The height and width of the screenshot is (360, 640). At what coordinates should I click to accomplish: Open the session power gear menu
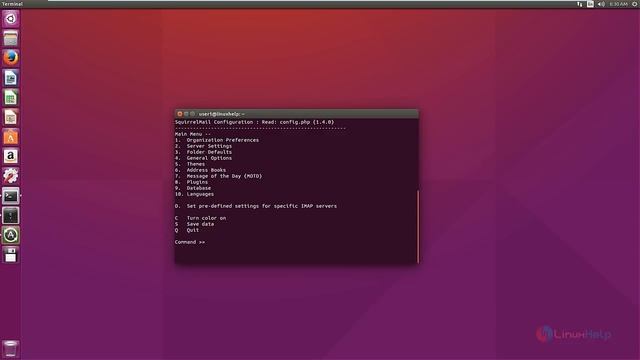point(635,4)
